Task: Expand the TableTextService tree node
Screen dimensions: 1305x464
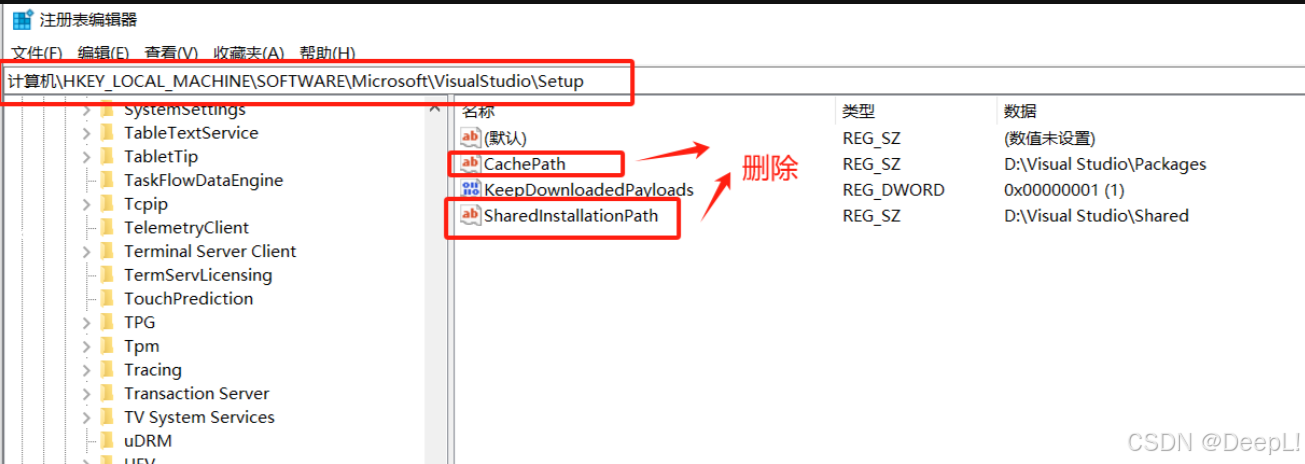Action: pyautogui.click(x=86, y=133)
